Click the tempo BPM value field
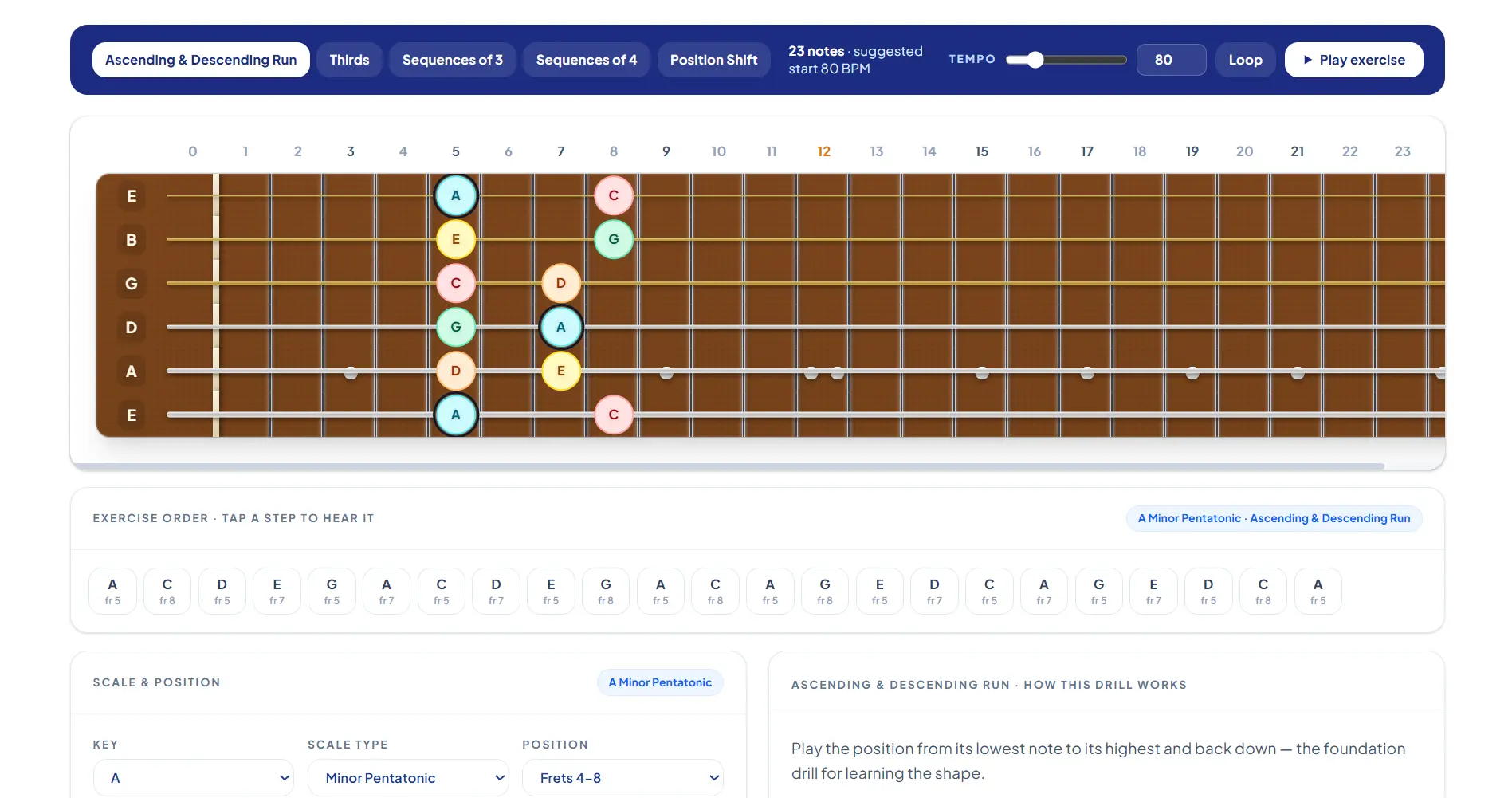 [x=1171, y=60]
